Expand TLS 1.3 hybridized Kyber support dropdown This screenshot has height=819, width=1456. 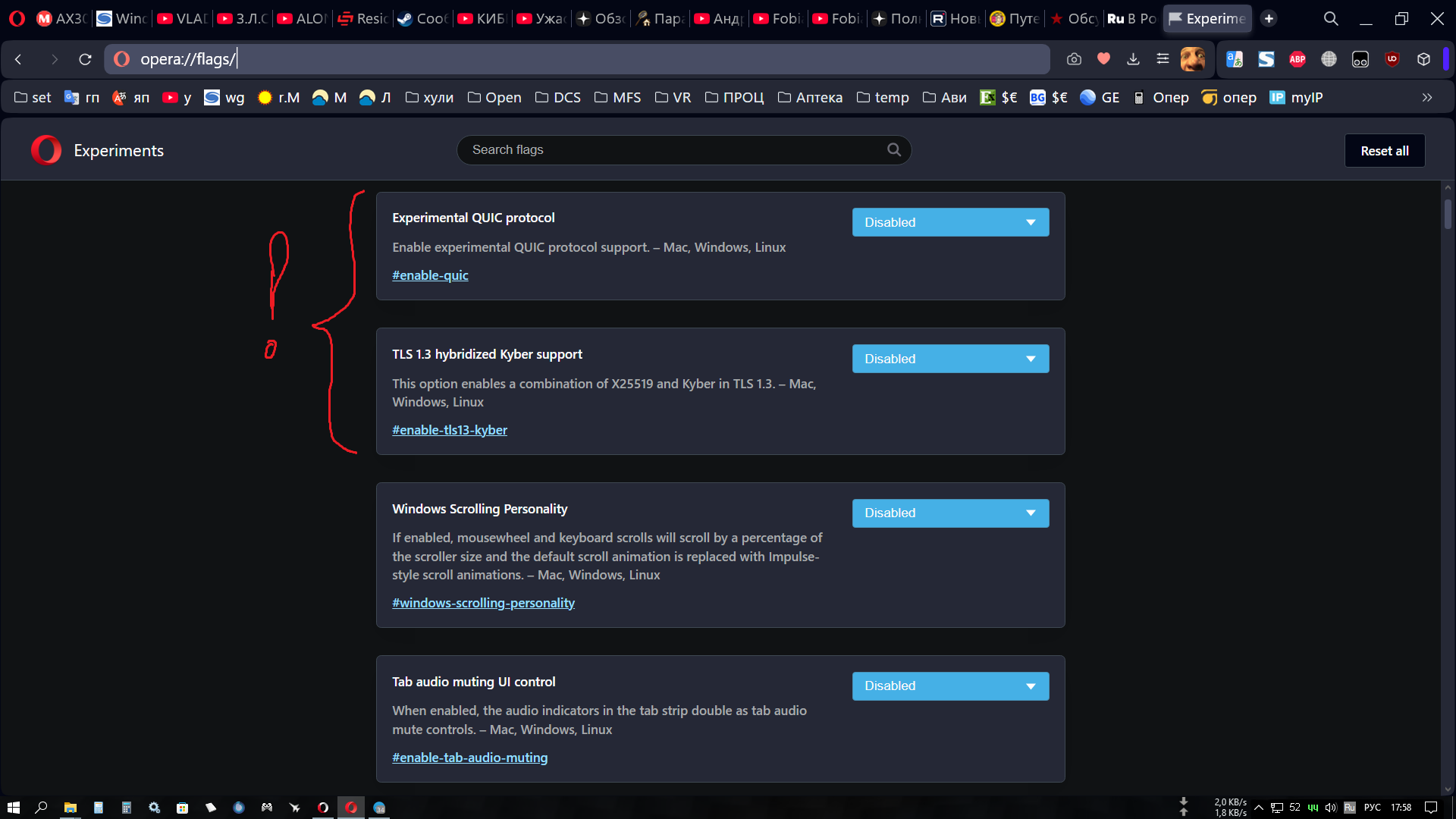(950, 359)
